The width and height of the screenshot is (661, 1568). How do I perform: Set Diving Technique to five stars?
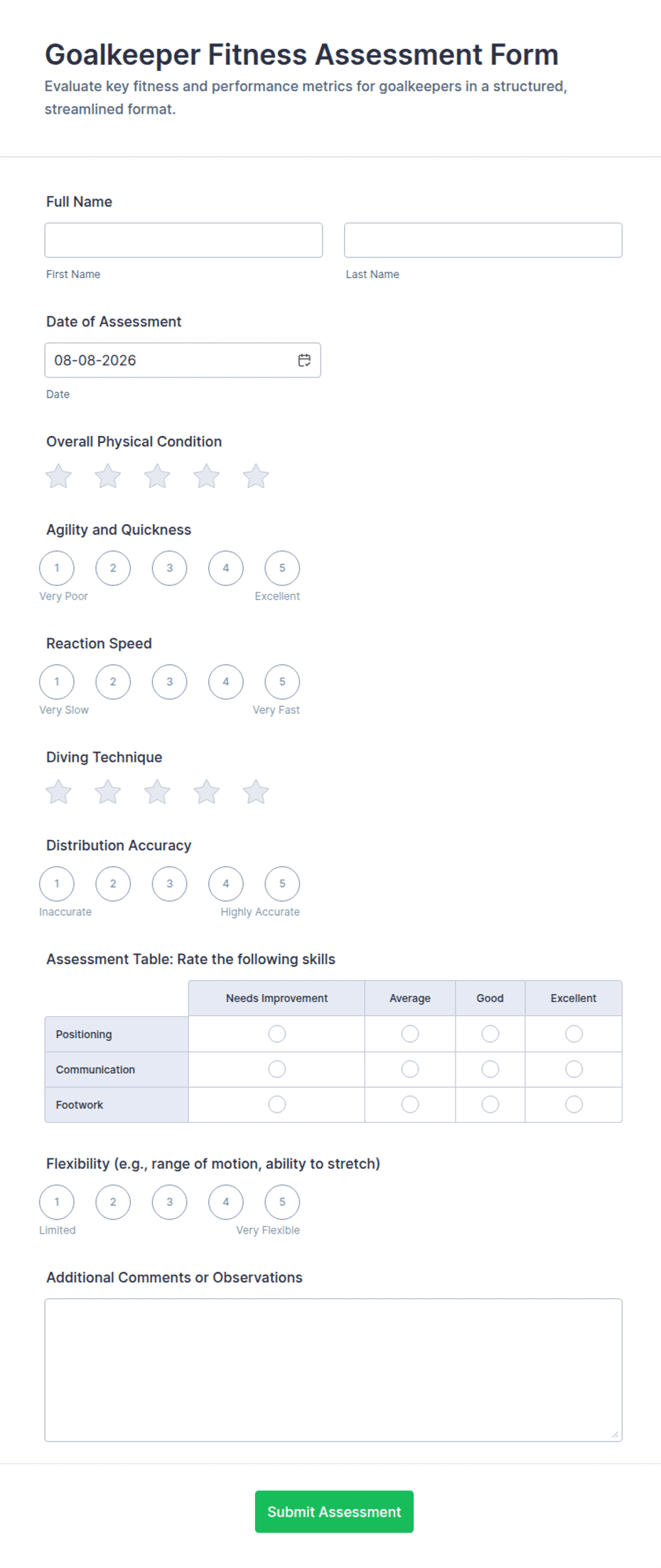pyautogui.click(x=256, y=792)
